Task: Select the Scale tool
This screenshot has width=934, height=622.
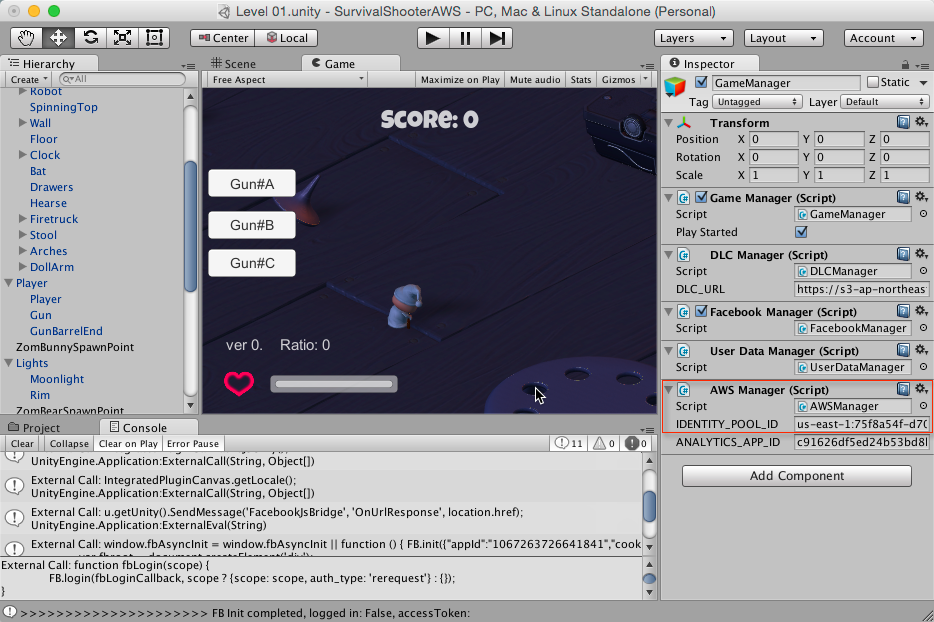Action: point(123,38)
